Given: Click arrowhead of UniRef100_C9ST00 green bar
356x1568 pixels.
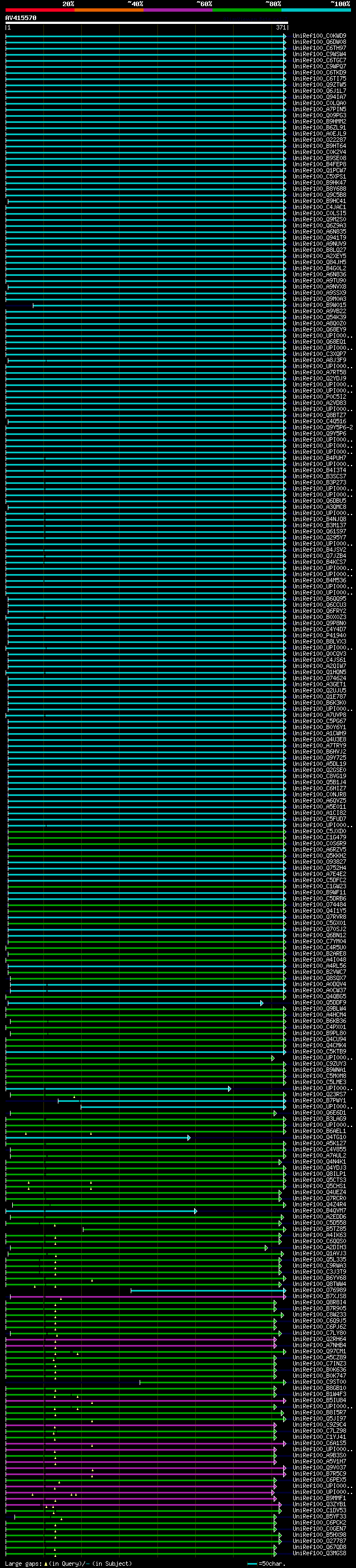Looking at the screenshot, I should [276, 1382].
